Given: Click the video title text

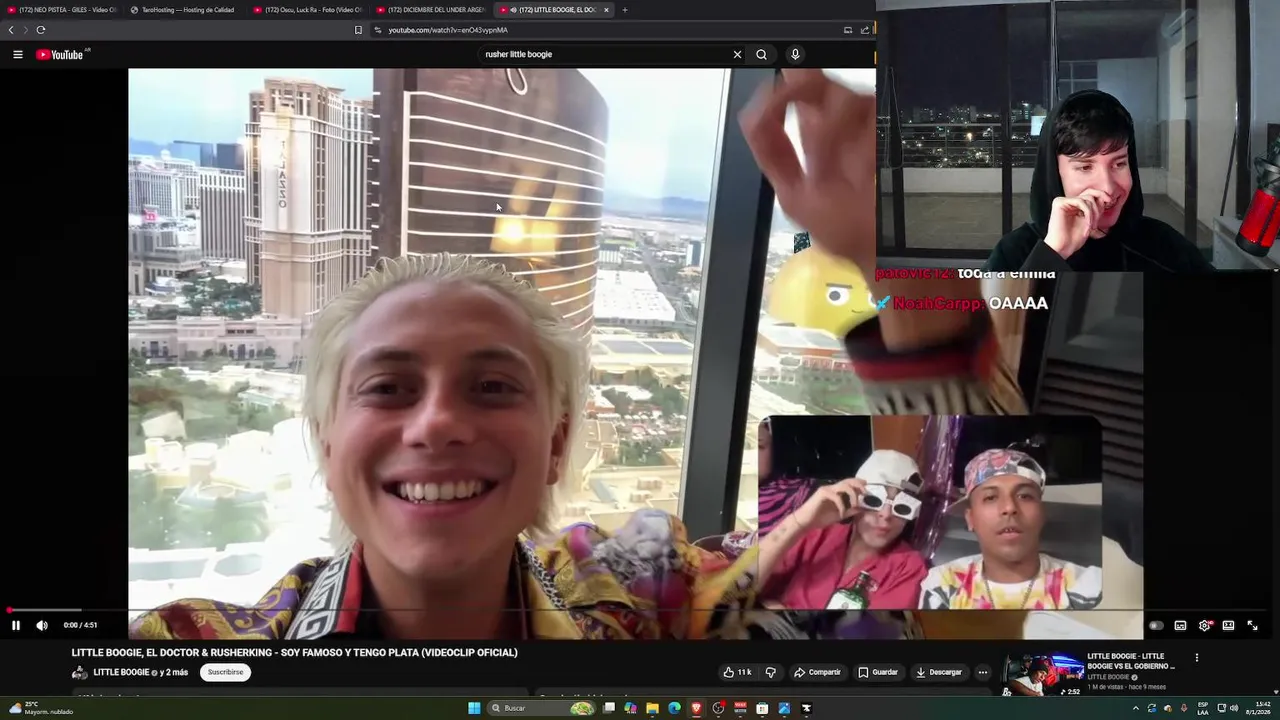Looking at the screenshot, I should click(294, 652).
